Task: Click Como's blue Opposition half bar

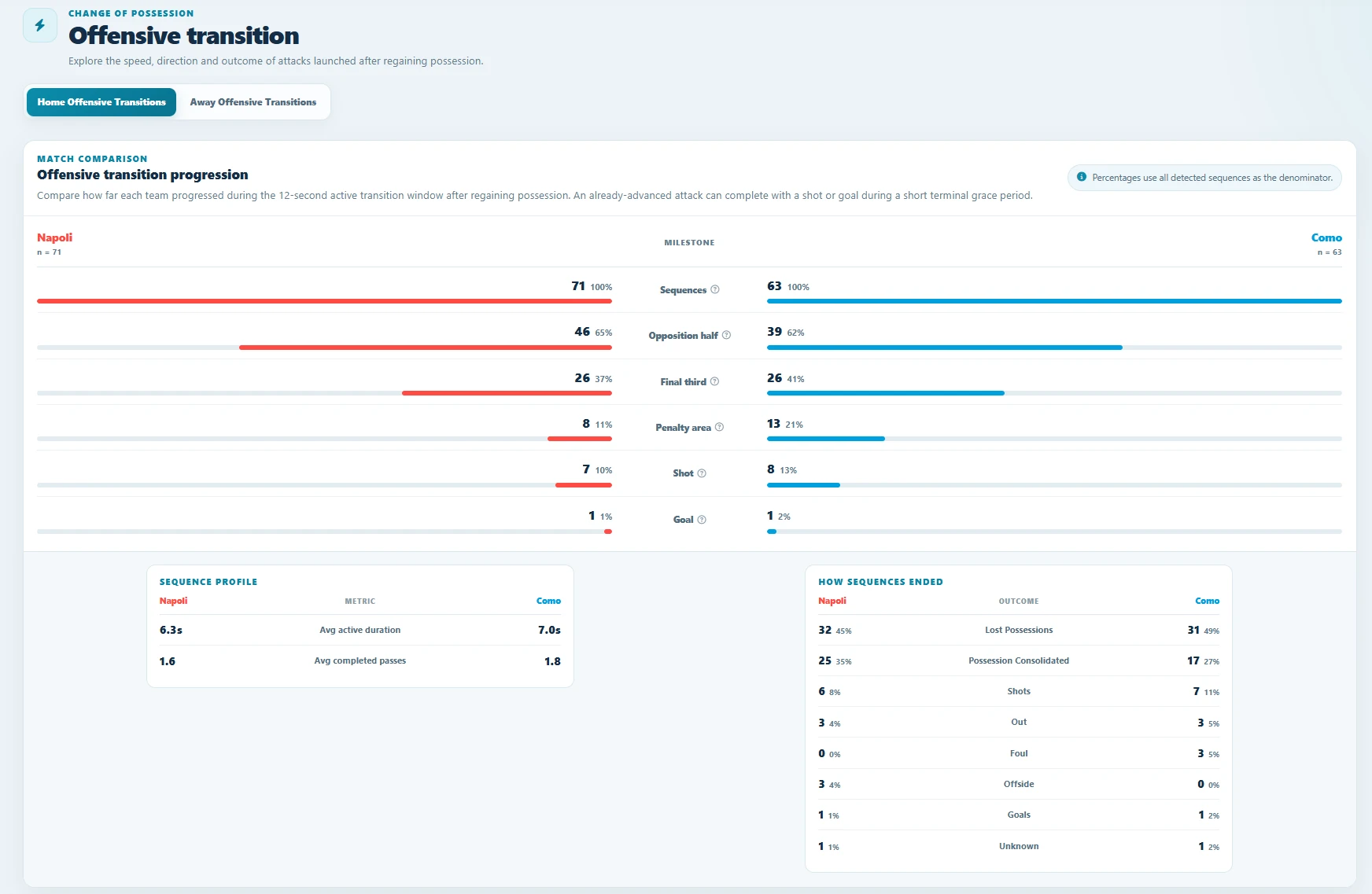Action: (945, 348)
